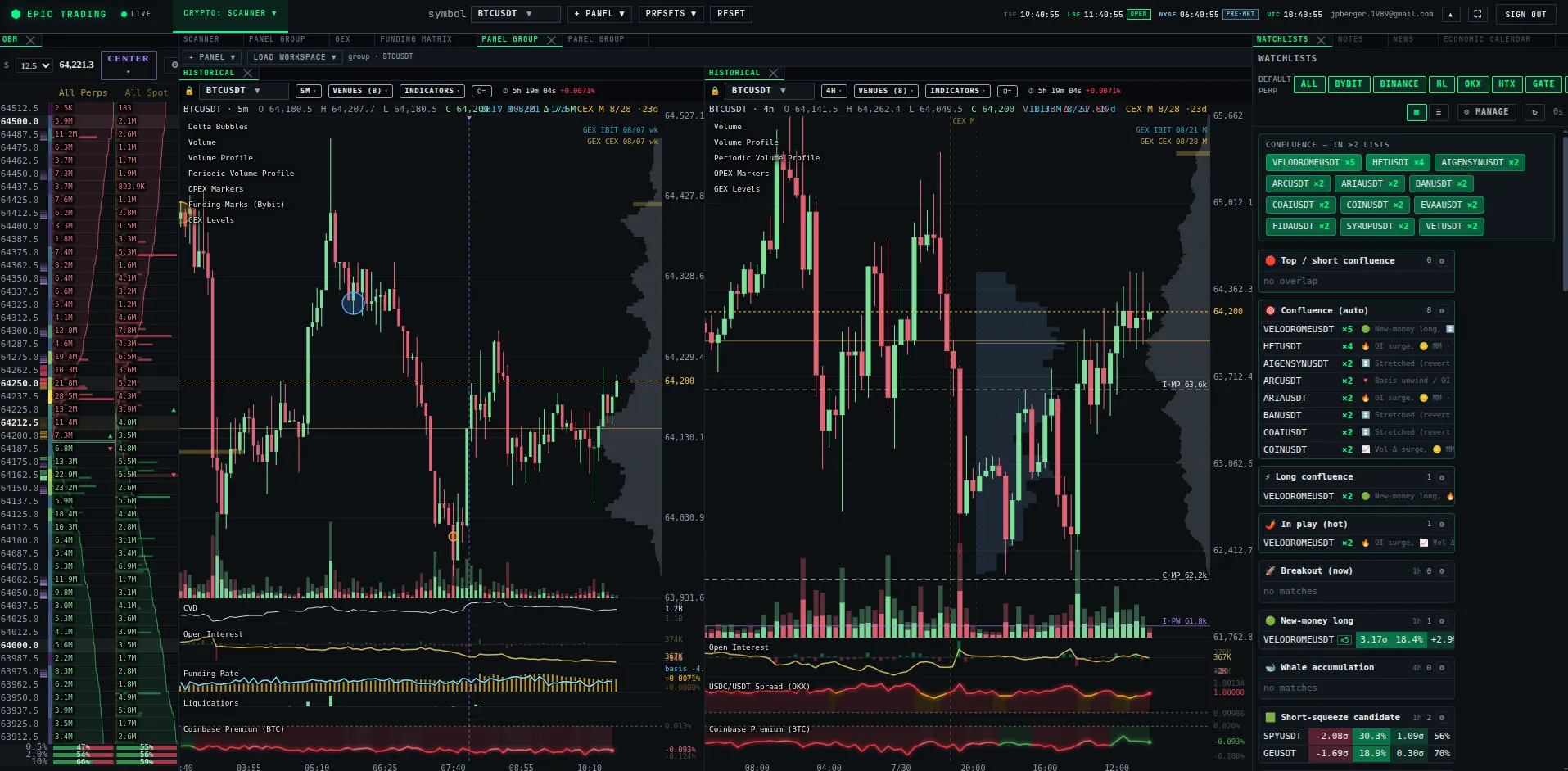Close the left HISTORICAL chart tab
The height and width of the screenshot is (771, 1568).
pyautogui.click(x=247, y=73)
